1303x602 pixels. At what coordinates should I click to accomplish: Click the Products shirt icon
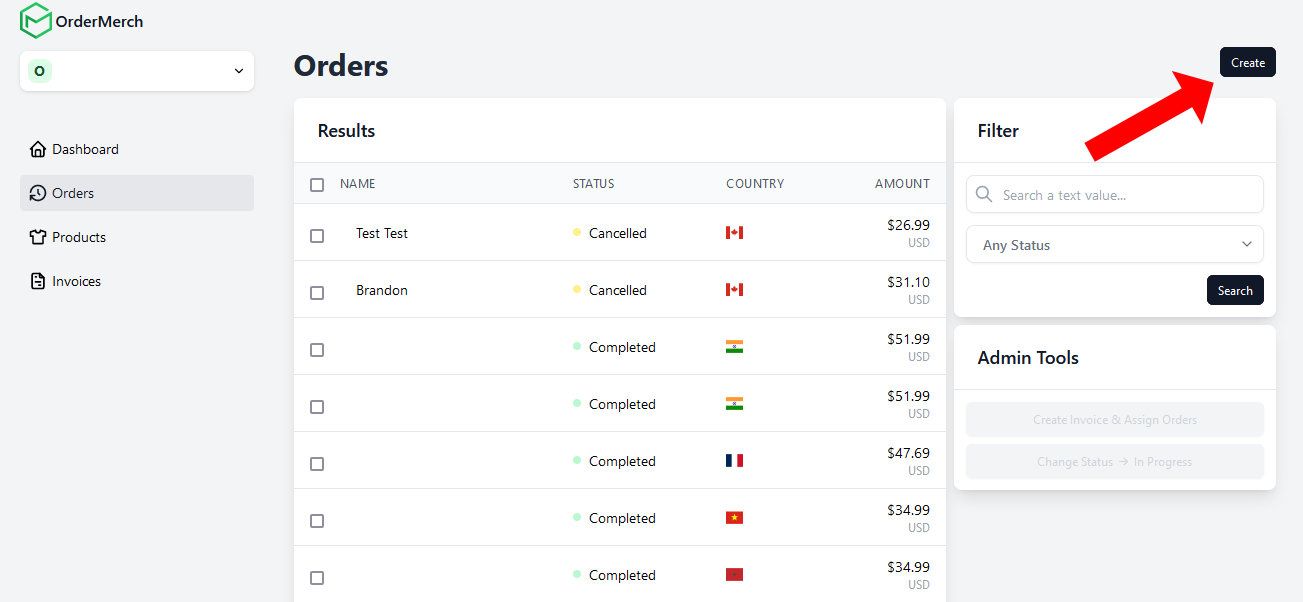(38, 237)
